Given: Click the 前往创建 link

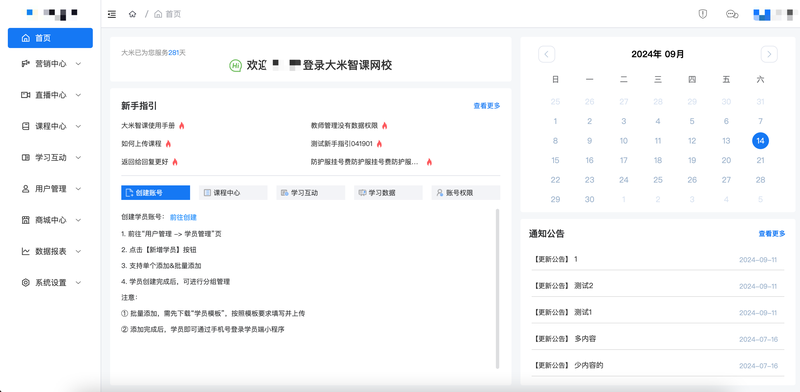Looking at the screenshot, I should tap(183, 217).
